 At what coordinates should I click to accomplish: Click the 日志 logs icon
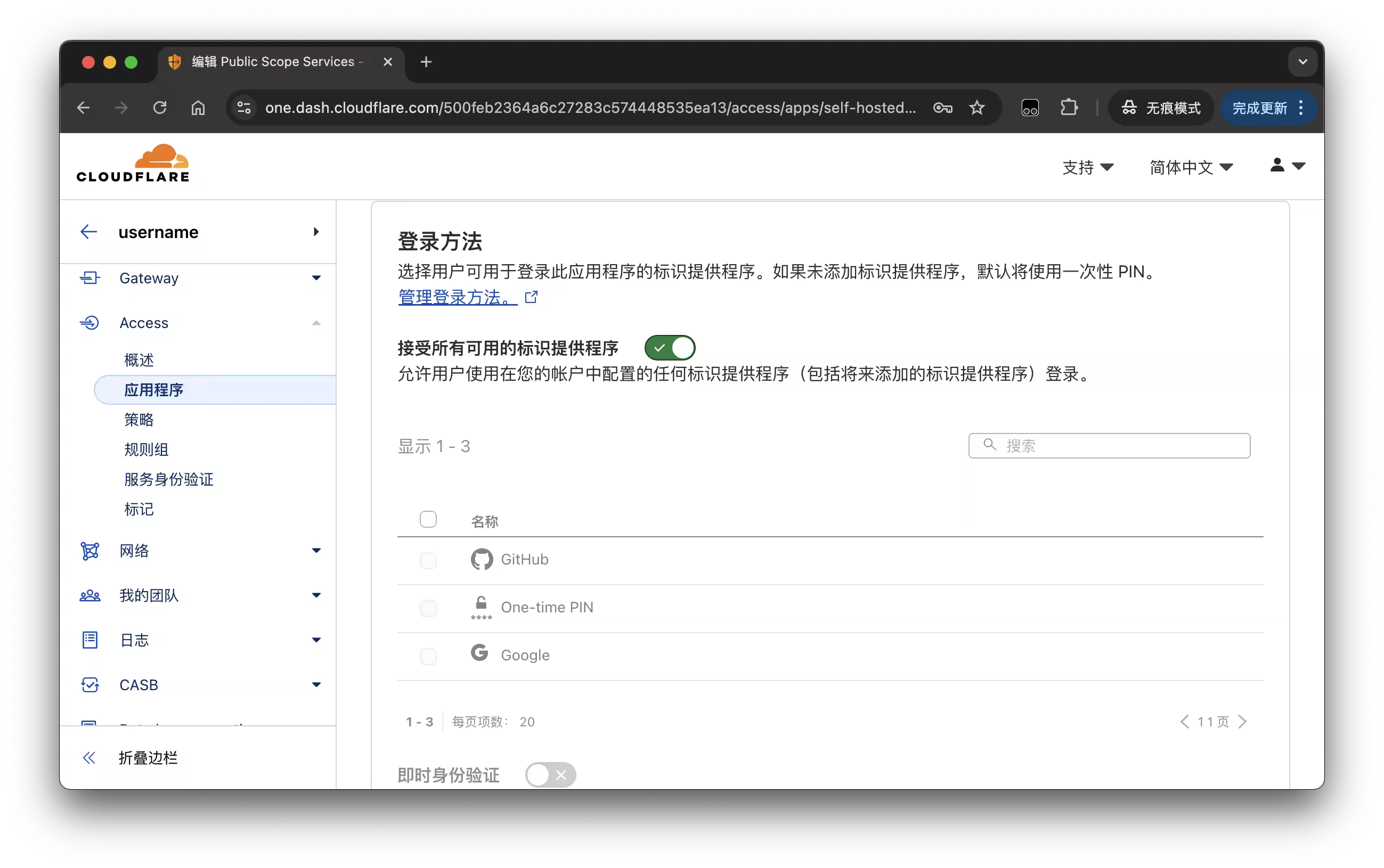tap(89, 640)
